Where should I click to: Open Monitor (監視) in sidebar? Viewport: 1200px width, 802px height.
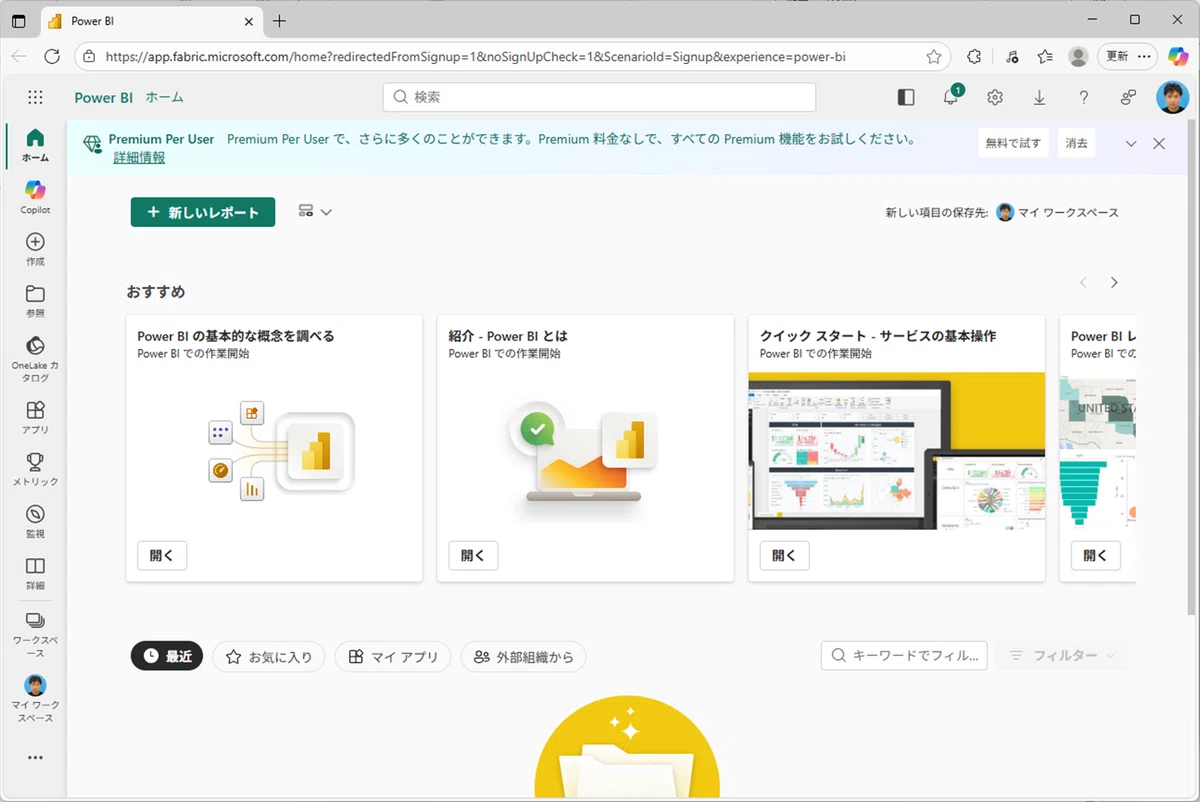(x=35, y=521)
